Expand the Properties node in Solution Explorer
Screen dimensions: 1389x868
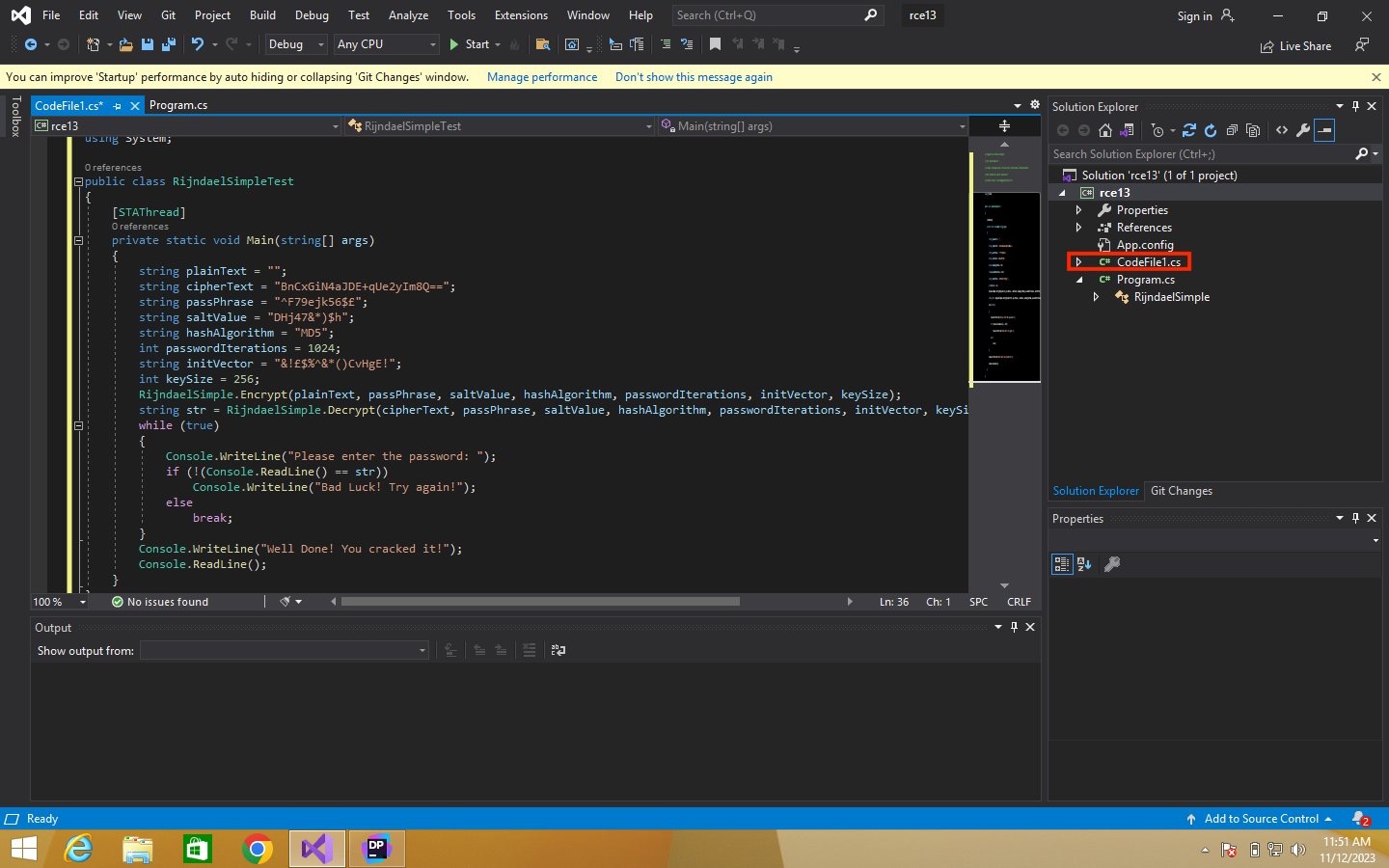pos(1078,210)
